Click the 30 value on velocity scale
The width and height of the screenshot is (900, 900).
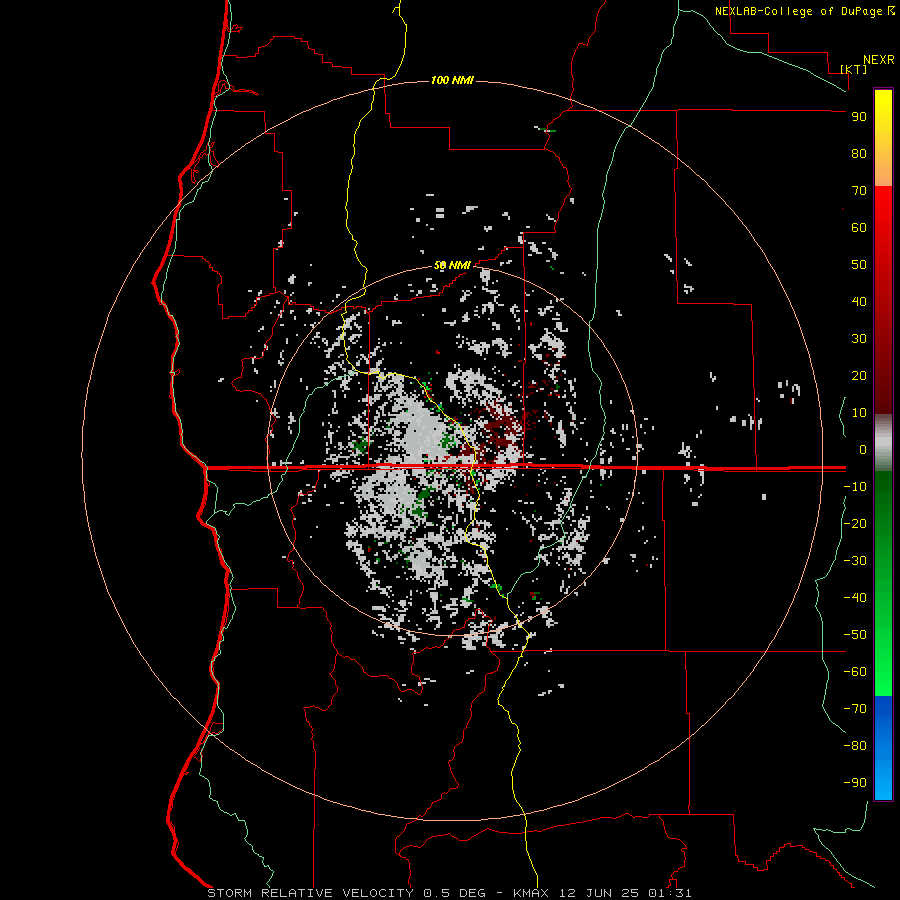click(859, 339)
